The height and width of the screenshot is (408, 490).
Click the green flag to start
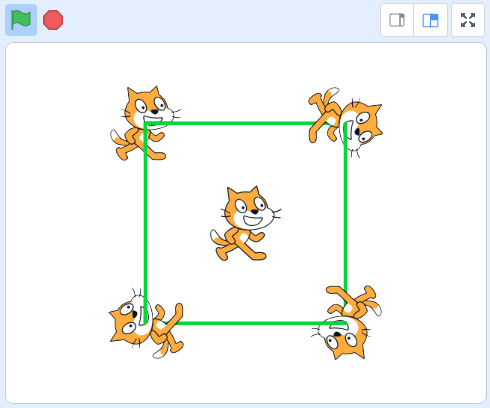pos(21,20)
